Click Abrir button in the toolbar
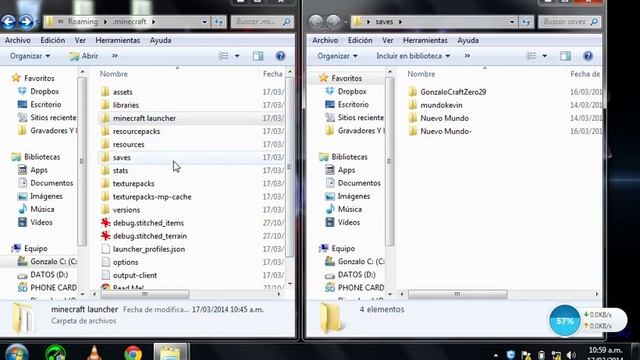 [84, 56]
